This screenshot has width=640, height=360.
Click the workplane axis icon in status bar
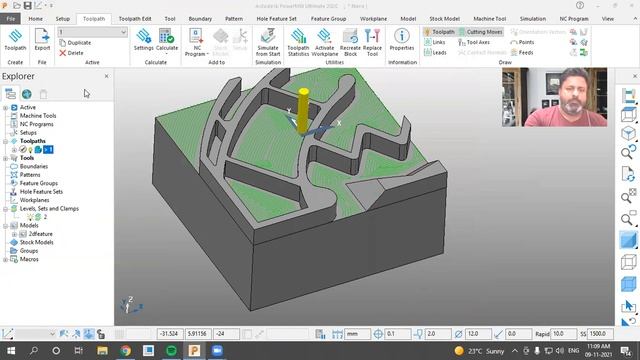click(8, 333)
